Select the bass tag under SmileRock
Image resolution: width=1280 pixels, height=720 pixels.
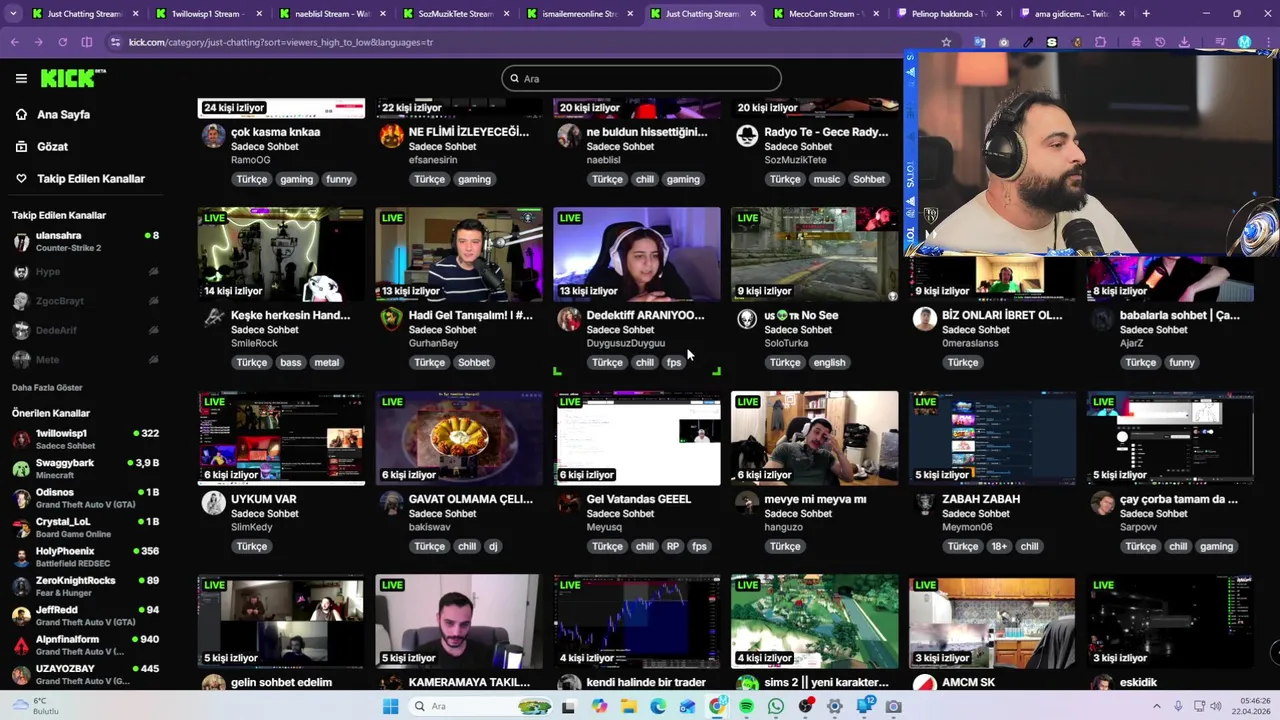click(x=290, y=362)
